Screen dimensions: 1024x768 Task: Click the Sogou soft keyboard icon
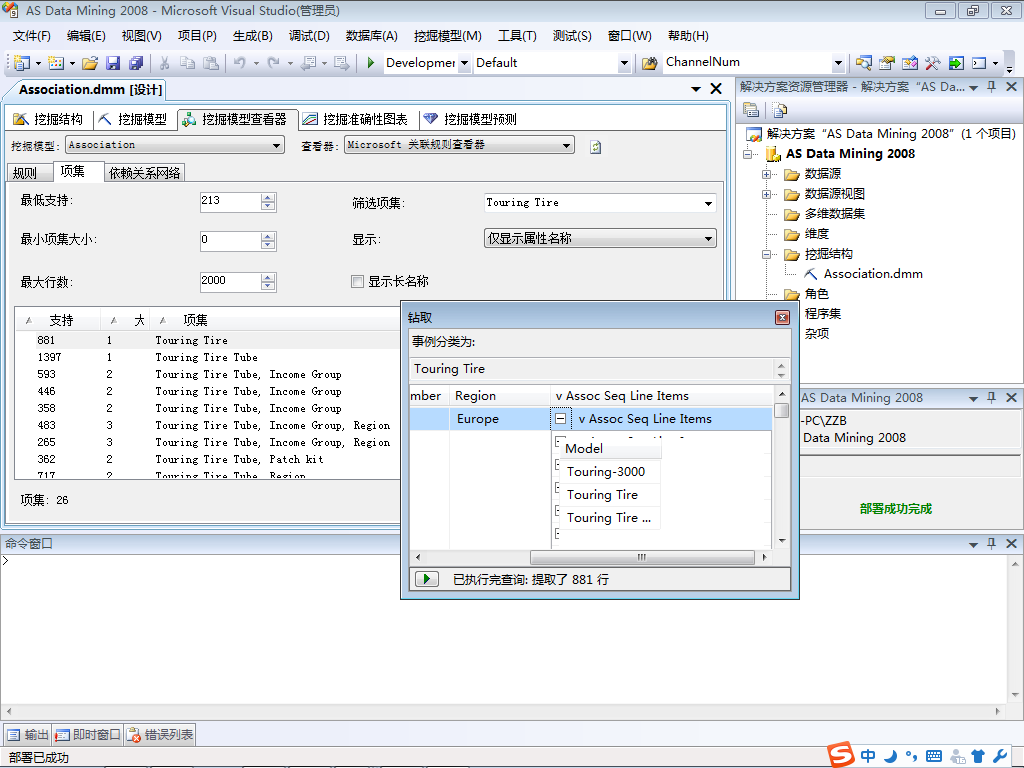[935, 756]
